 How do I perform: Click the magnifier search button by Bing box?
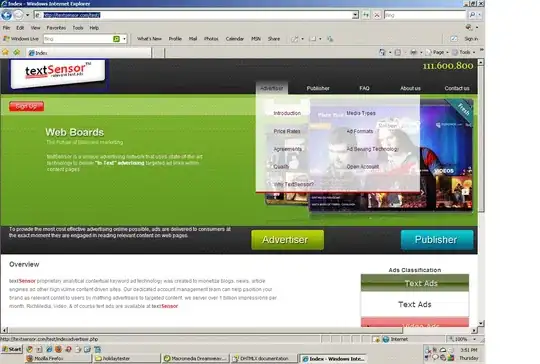pyautogui.click(x=472, y=15)
